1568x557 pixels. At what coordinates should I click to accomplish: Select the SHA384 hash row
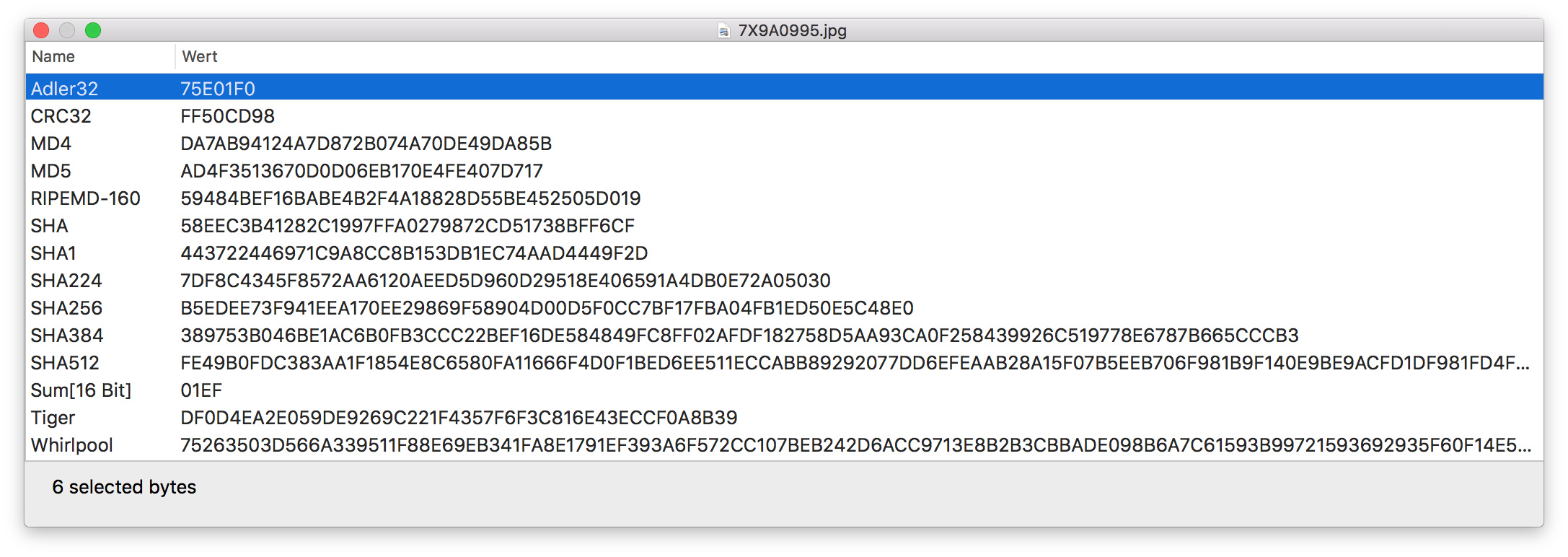click(x=67, y=335)
